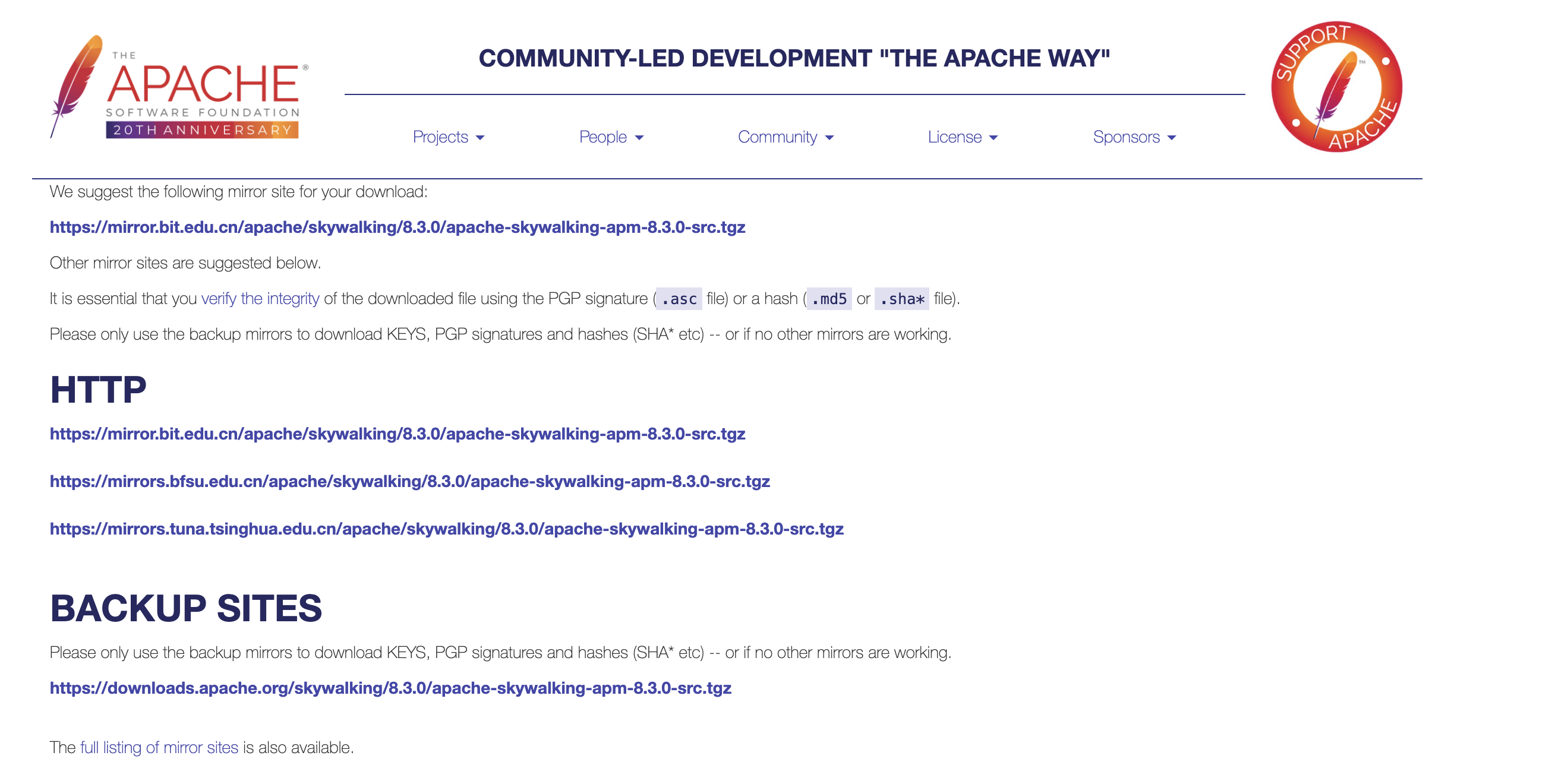Open the mirrors.bfsu.edu.cn download link
Viewport: 1552px width, 784px height.
tap(410, 481)
